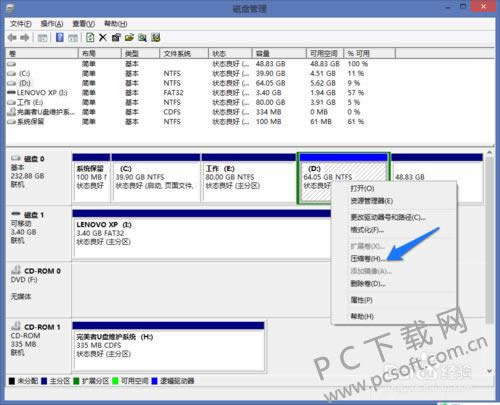Click the properties icon in toolbar
This screenshot has height=405, width=500.
tap(116, 37)
